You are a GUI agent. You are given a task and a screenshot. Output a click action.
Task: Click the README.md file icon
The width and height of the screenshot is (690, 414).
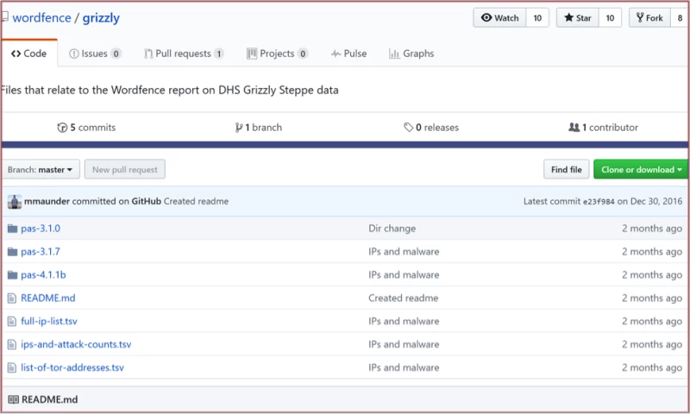pos(12,298)
